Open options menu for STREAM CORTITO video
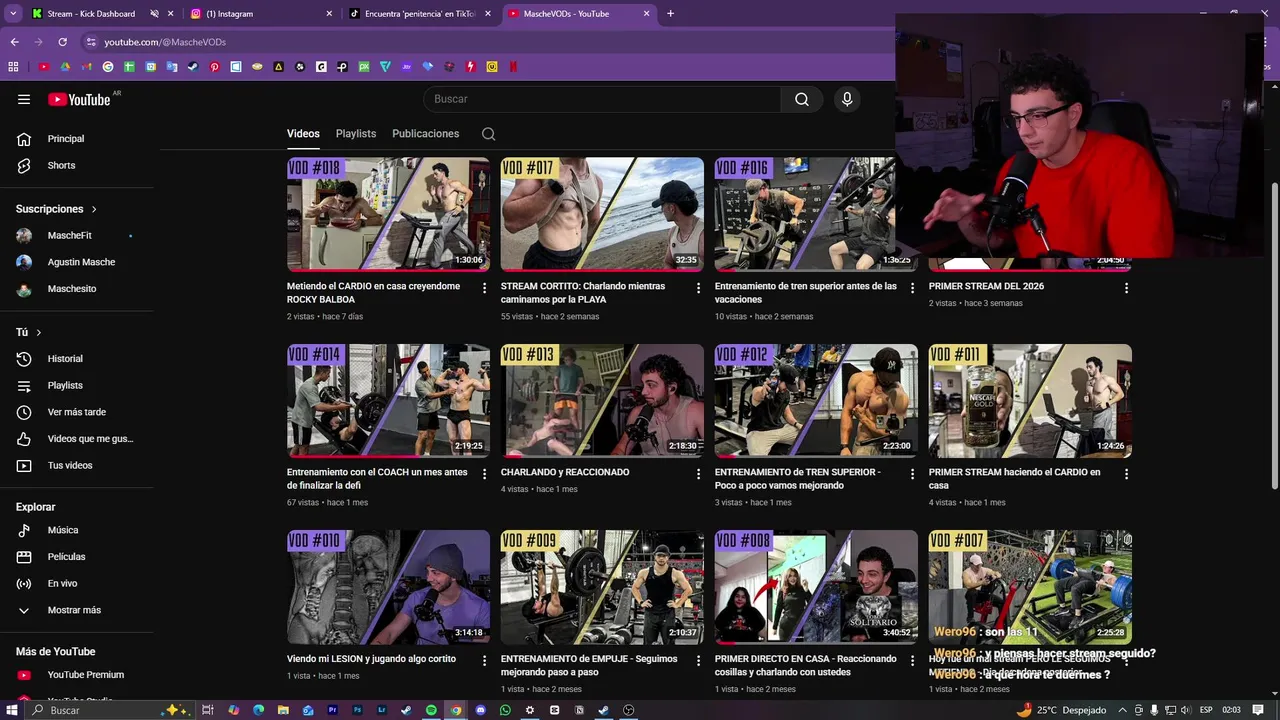 point(699,288)
